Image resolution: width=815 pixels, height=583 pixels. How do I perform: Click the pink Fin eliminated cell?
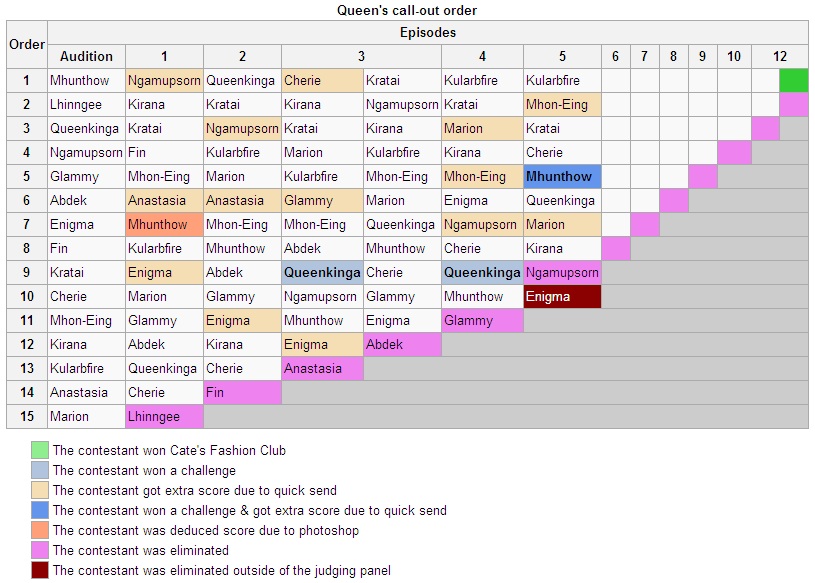pos(242,392)
